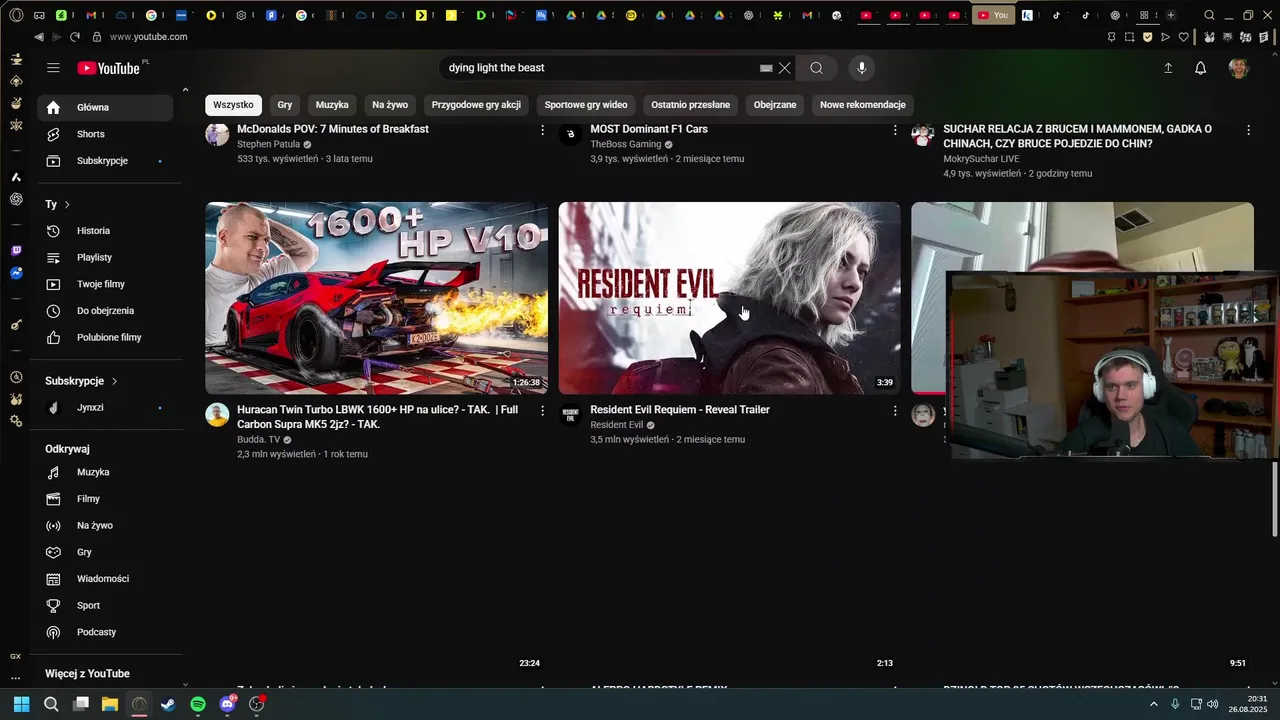Reload the page with the browser refresh icon
Viewport: 1280px width, 720px height.
coord(75,37)
